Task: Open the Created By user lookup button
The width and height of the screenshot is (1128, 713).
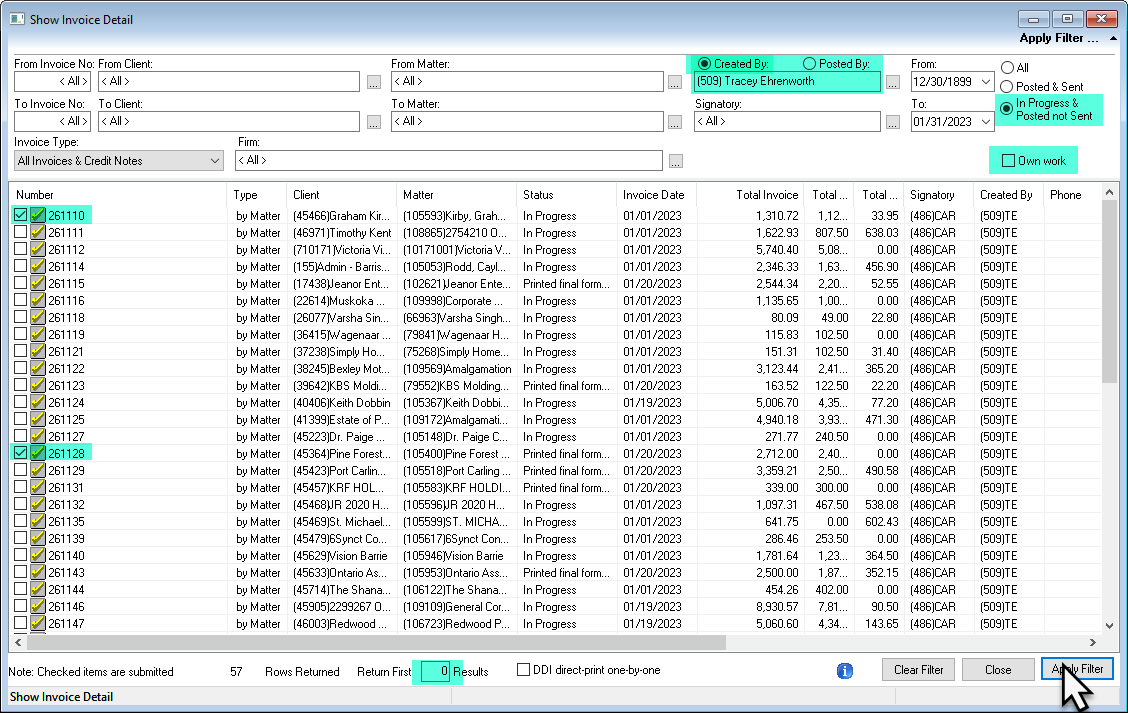Action: click(893, 82)
